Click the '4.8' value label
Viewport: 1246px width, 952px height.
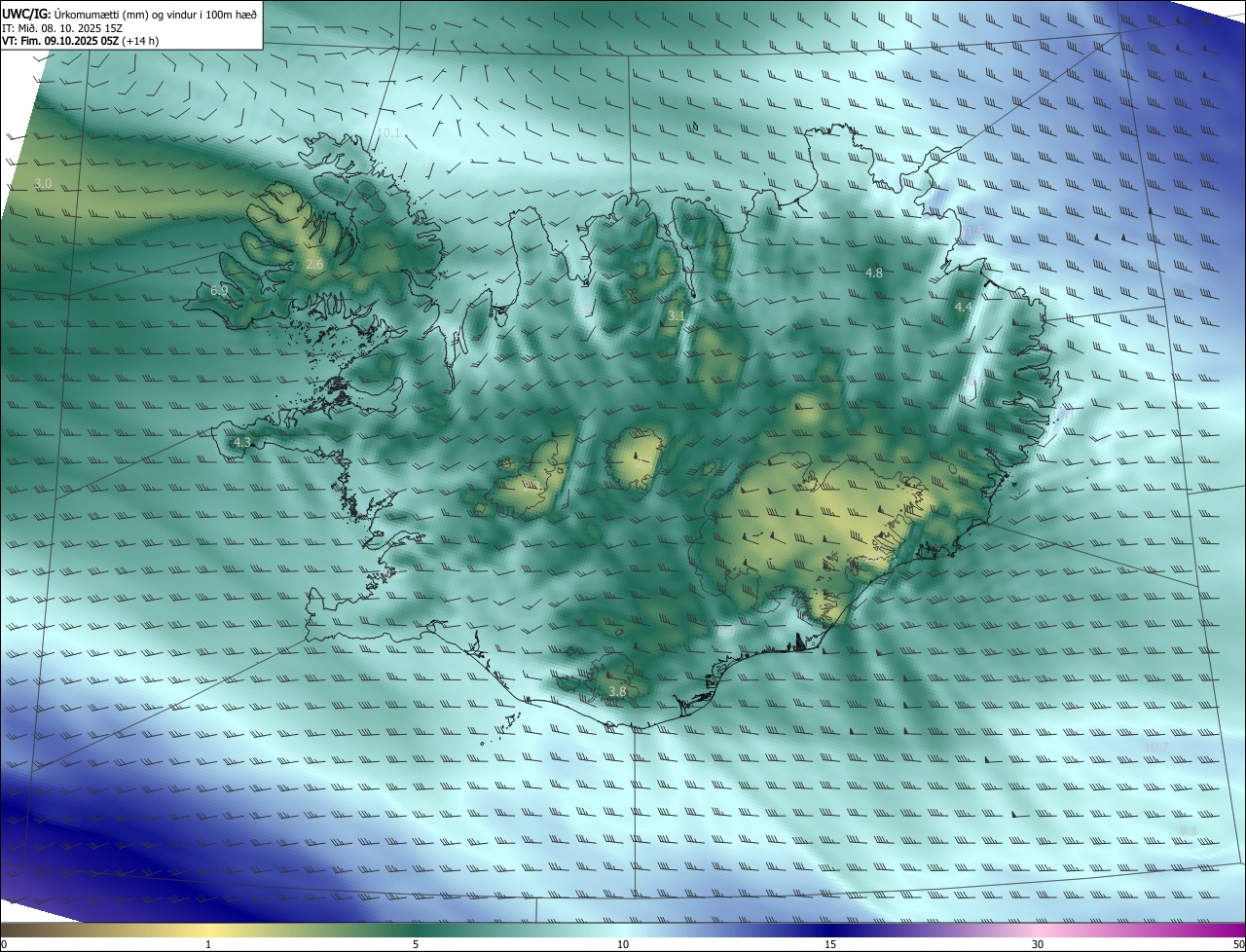coord(874,273)
